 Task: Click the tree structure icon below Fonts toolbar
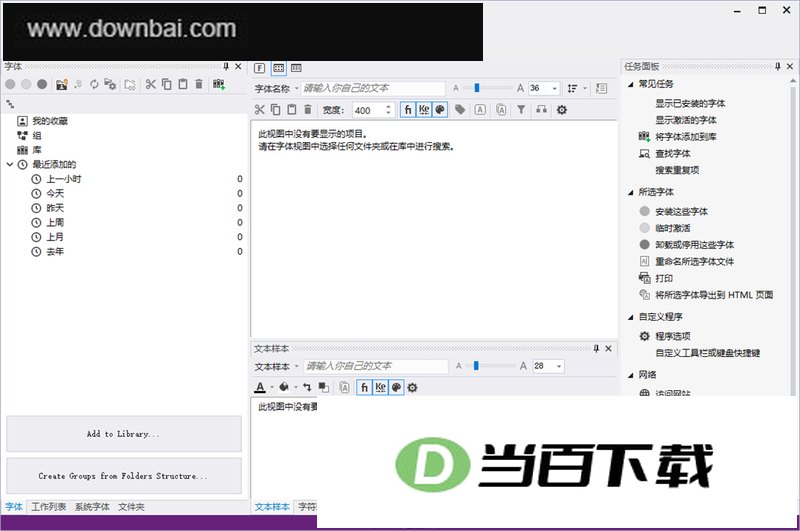[x=10, y=104]
